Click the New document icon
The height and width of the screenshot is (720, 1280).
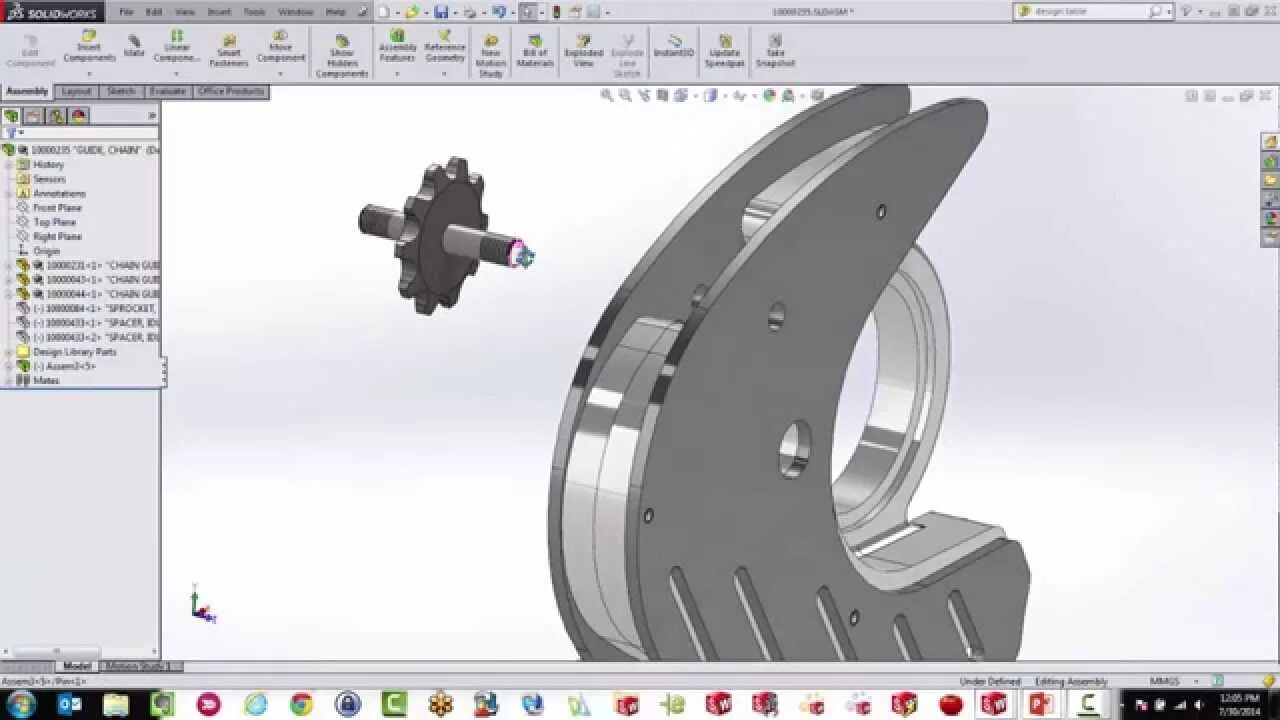pyautogui.click(x=383, y=12)
